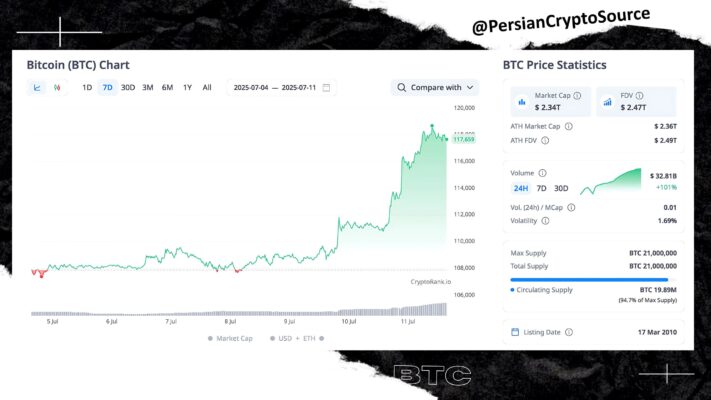This screenshot has width=711, height=400.
Task: Toggle the ETH legend series
Action: click(x=313, y=338)
